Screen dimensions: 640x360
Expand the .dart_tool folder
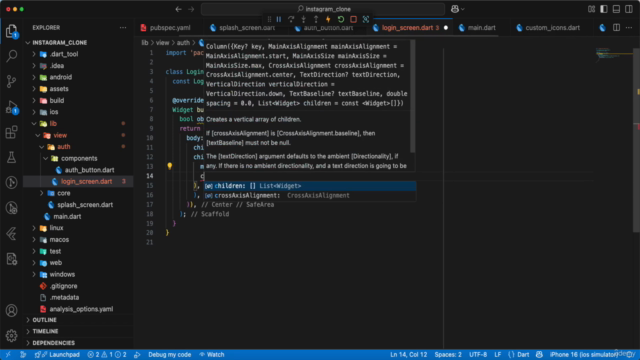[64, 54]
